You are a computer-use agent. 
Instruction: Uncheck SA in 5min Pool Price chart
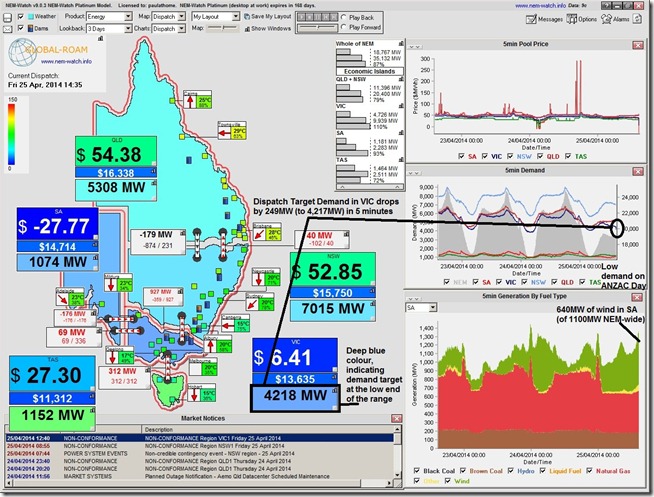pos(461,156)
